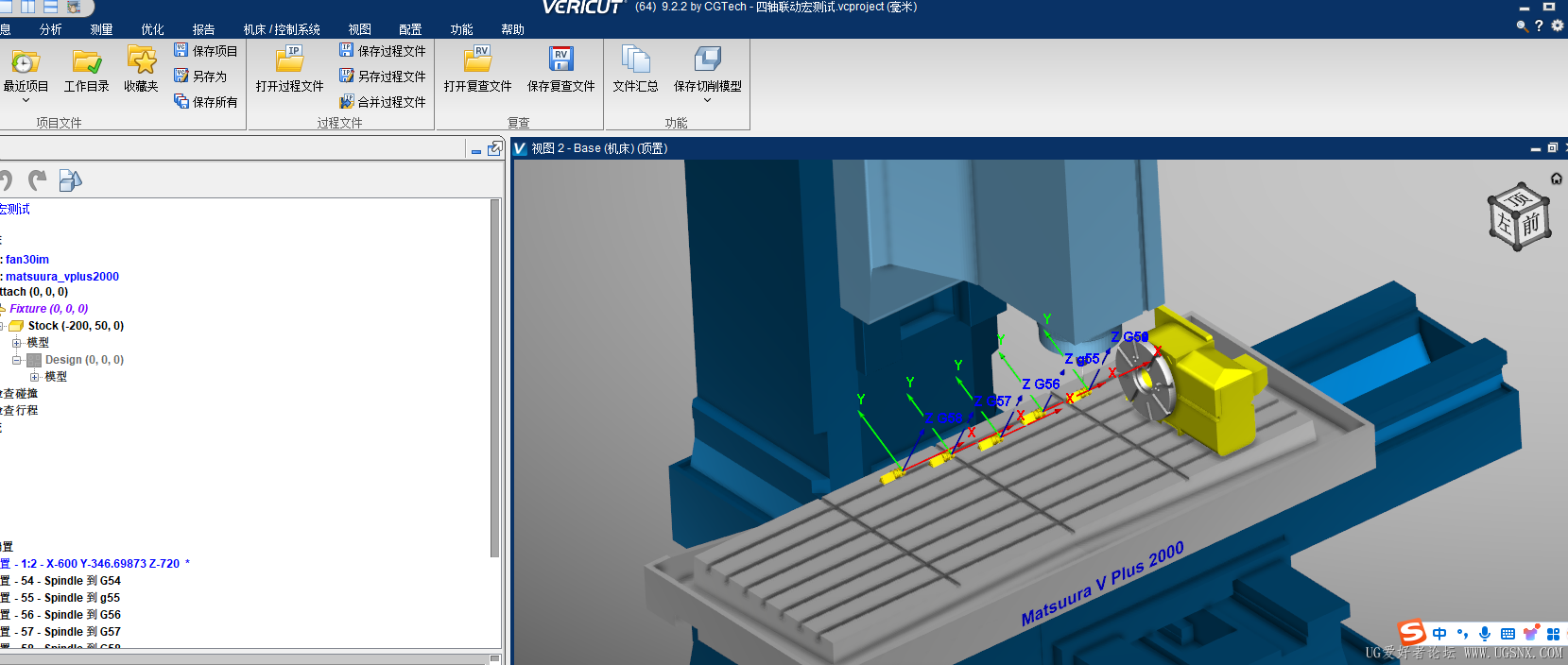Open the 测量 menu tab

[x=101, y=29]
